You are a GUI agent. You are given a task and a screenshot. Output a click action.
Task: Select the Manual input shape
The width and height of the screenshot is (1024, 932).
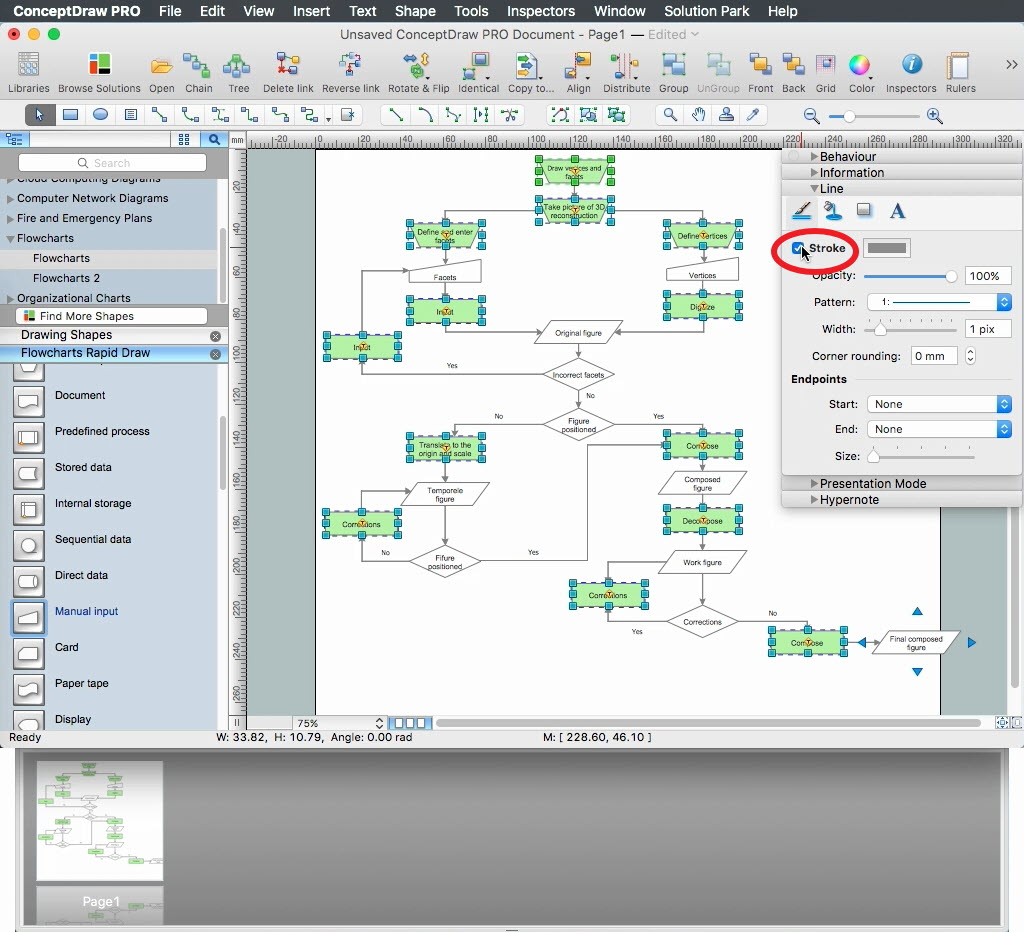point(29,617)
